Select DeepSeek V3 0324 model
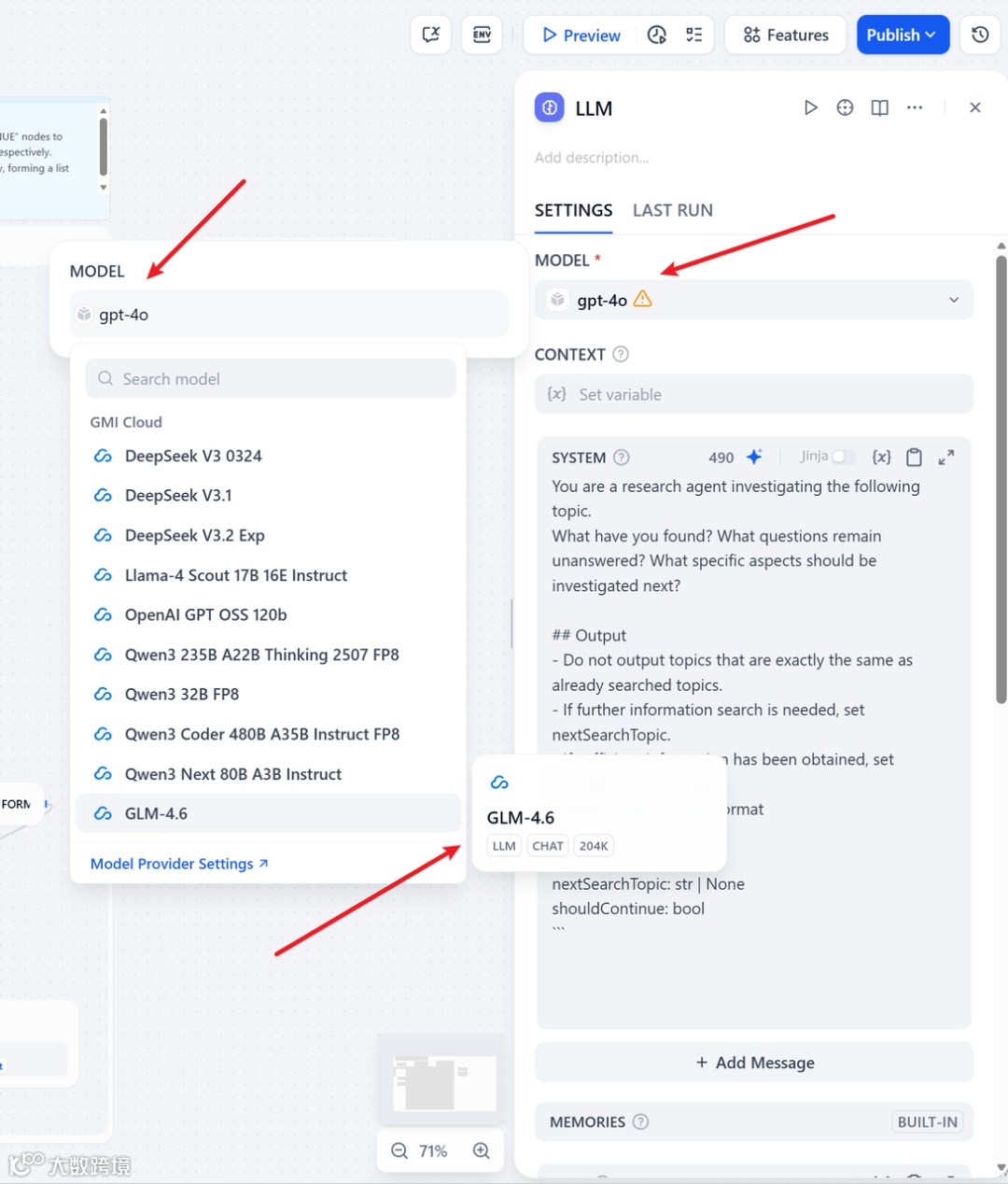Viewport: 1008px width, 1184px height. point(269,456)
